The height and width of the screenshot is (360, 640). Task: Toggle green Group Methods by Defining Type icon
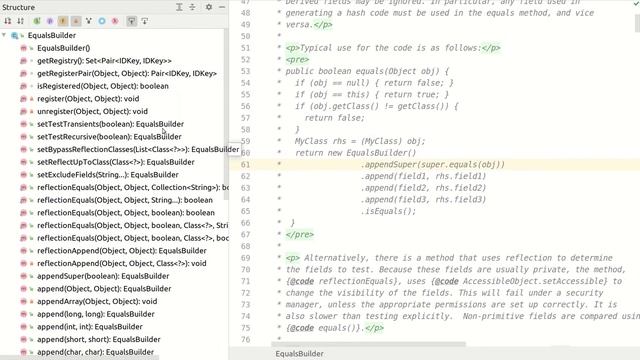pyautogui.click(x=37, y=21)
